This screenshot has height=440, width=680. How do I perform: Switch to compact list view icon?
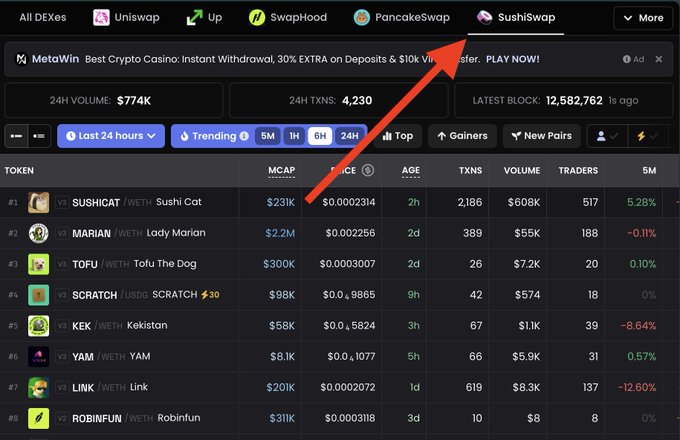[16, 136]
